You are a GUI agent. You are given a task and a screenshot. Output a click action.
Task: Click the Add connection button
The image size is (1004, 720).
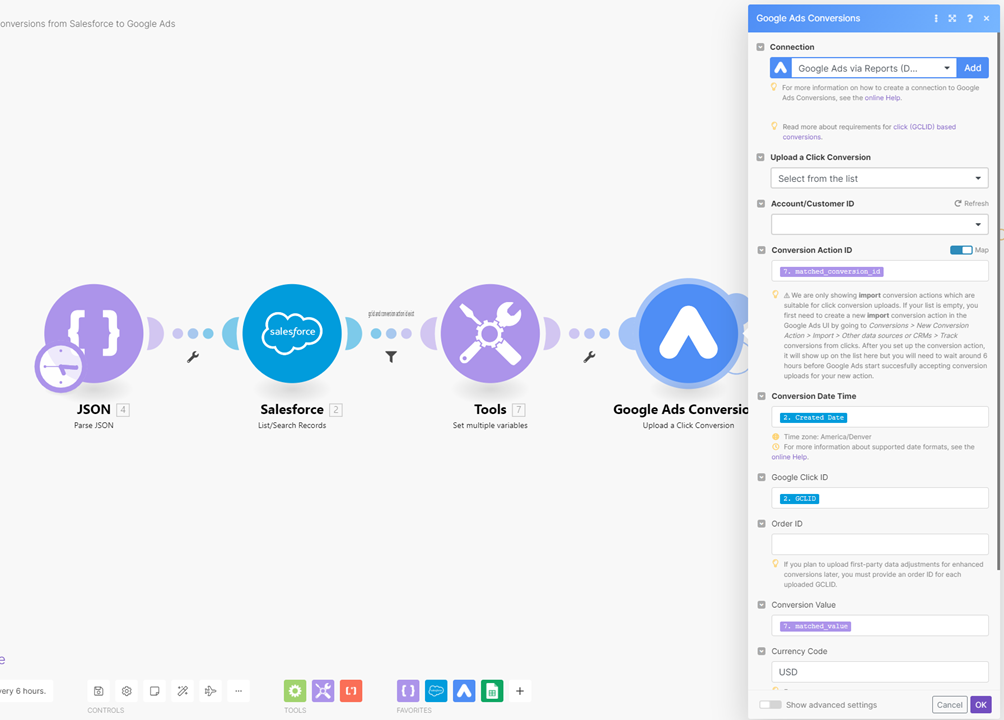click(x=973, y=68)
